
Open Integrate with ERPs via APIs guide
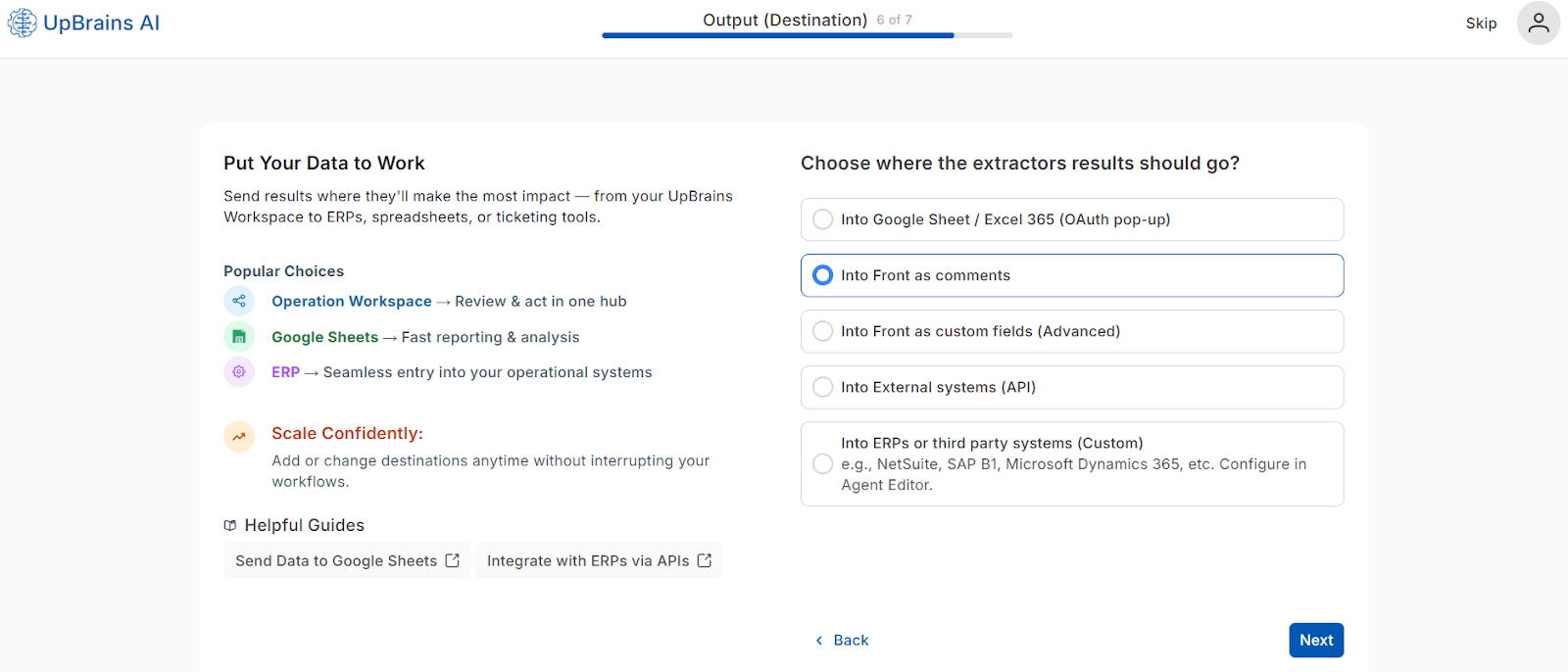pyautogui.click(x=588, y=560)
